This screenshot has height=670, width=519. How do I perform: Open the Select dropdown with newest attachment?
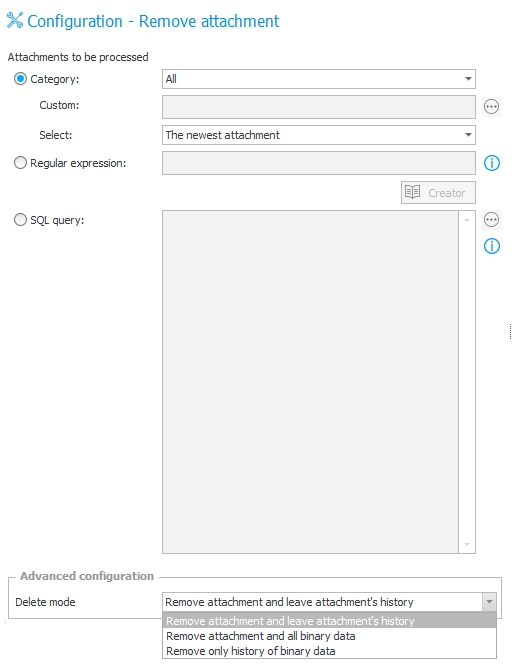pyautogui.click(x=319, y=135)
